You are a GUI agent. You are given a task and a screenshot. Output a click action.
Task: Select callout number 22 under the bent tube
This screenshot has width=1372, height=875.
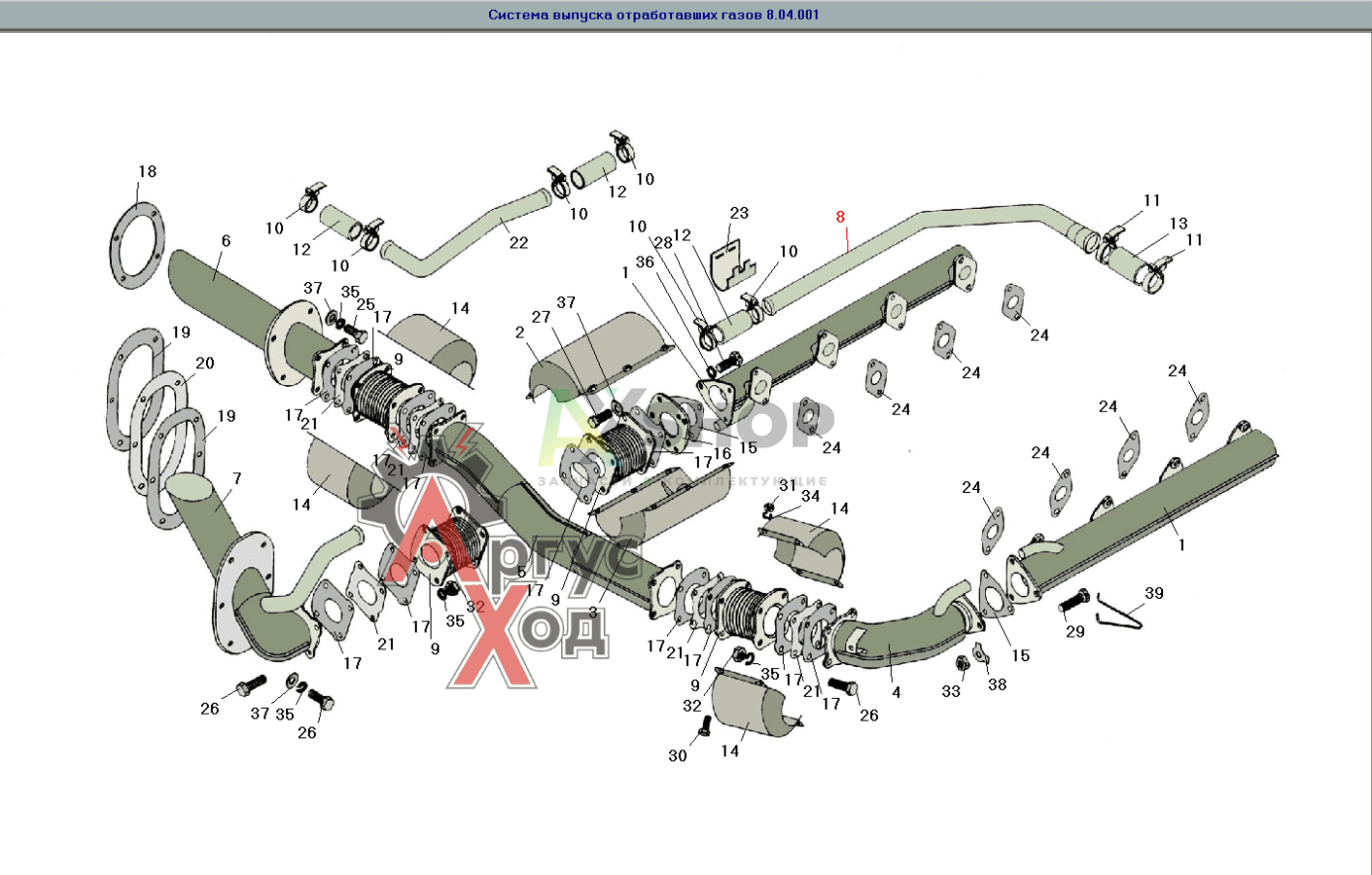(x=519, y=243)
